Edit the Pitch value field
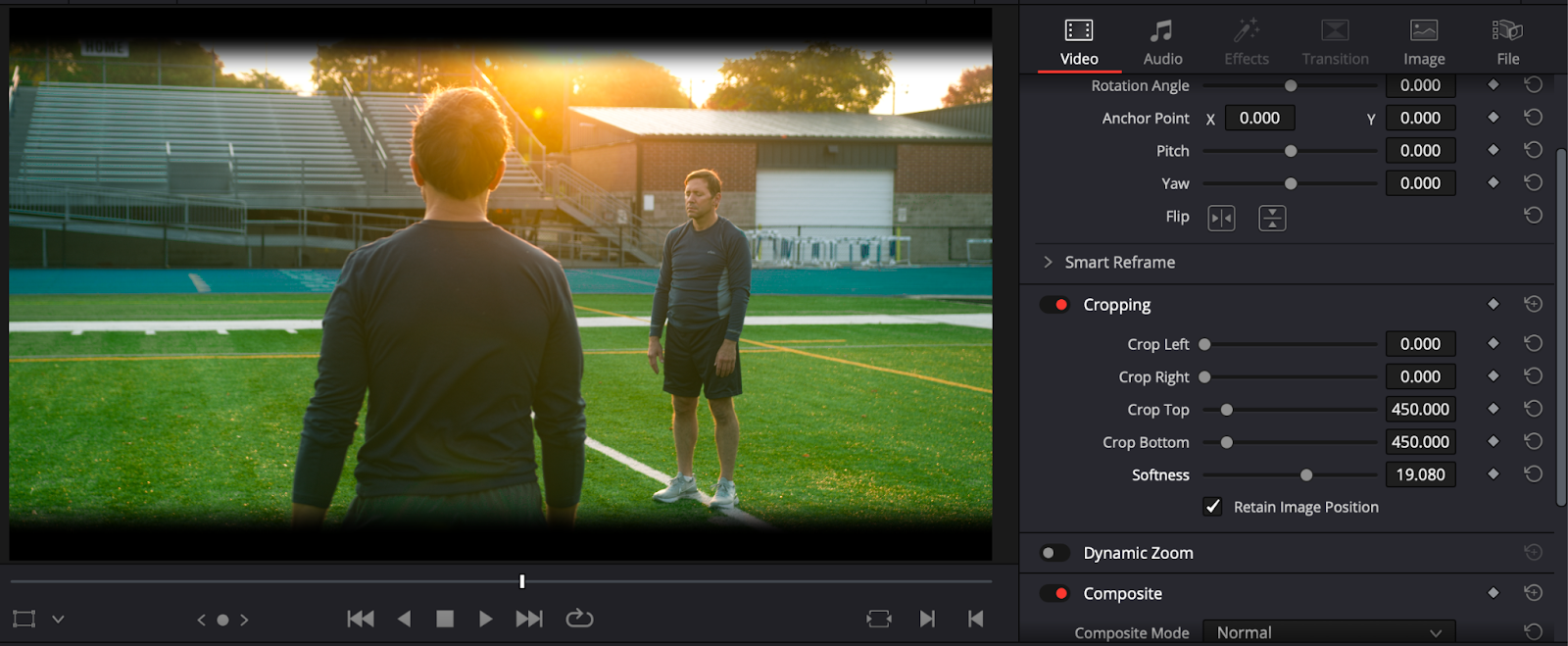The image size is (1568, 646). 1420,151
